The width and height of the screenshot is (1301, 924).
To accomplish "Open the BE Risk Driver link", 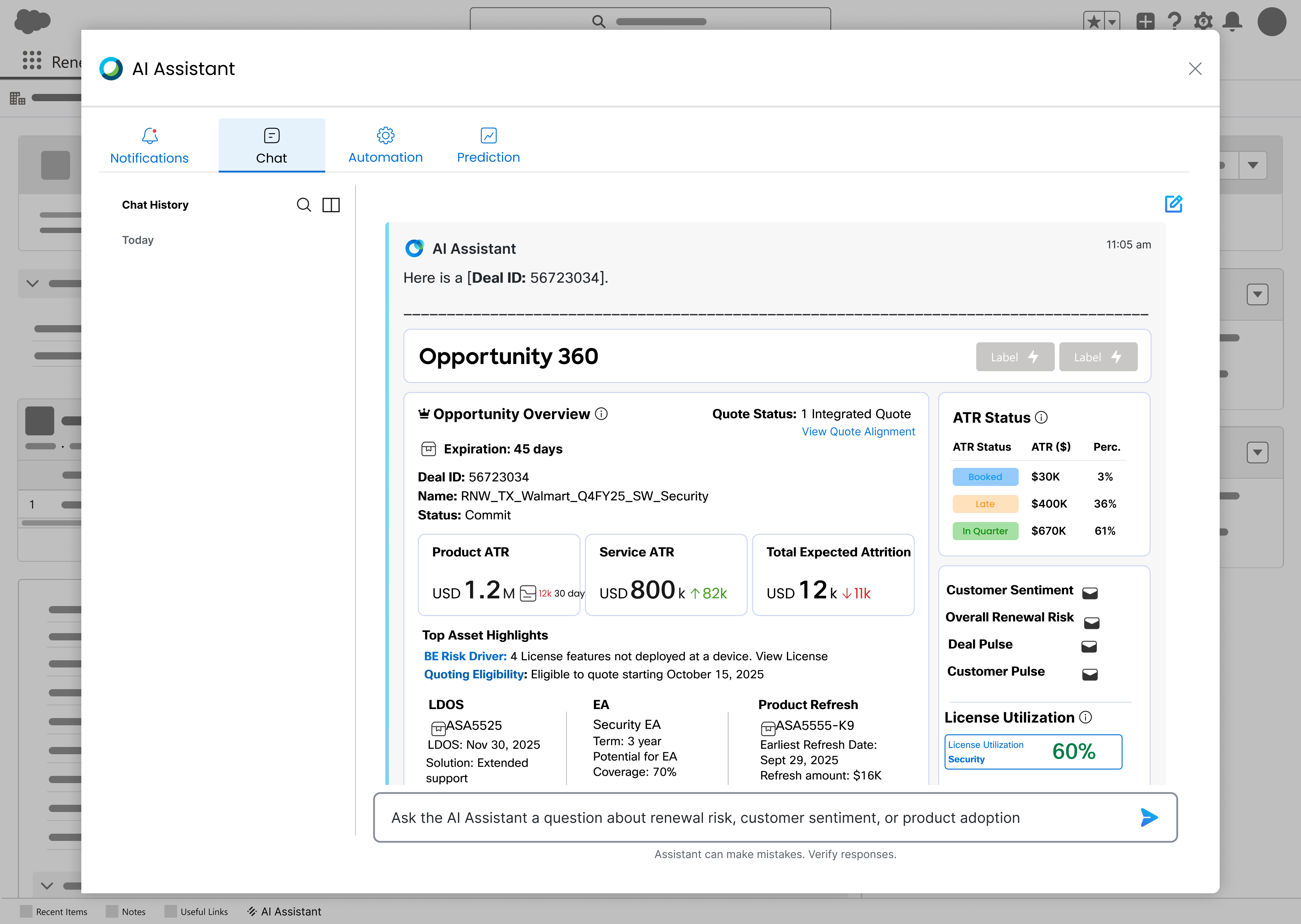I will tap(465, 656).
